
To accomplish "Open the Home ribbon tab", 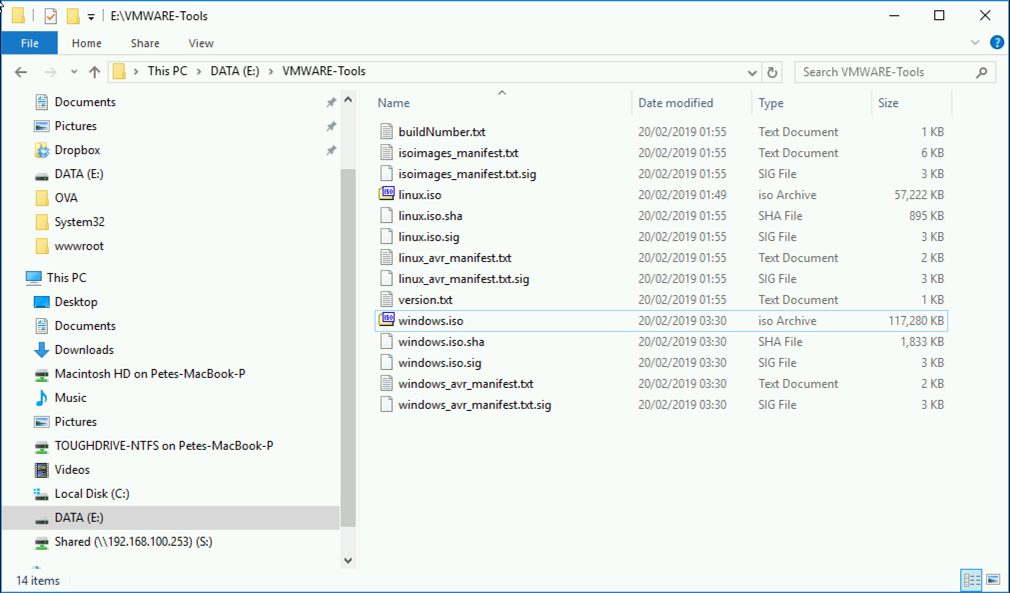I will (x=86, y=43).
